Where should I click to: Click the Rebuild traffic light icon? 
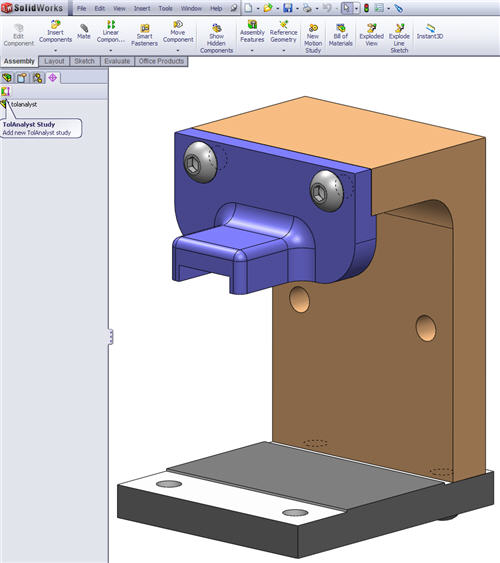[366, 8]
